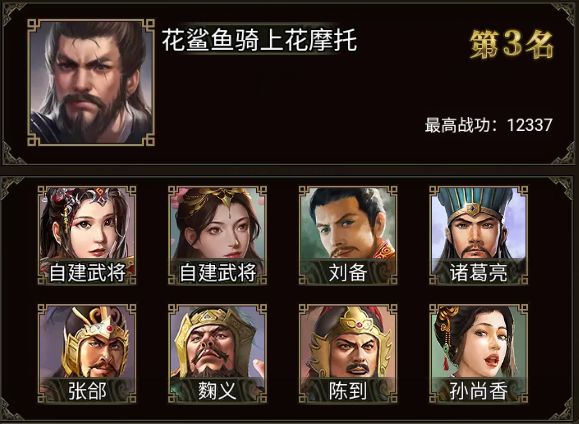The width and height of the screenshot is (579, 424).
Task: Click the 诸葛亮 name label
Action: [x=478, y=273]
